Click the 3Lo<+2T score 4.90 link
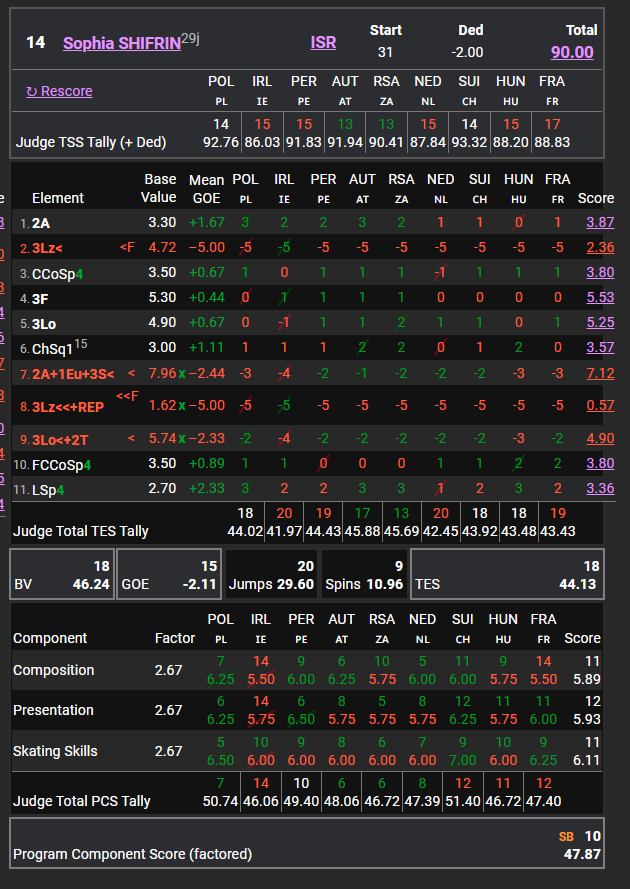The height and width of the screenshot is (889, 630). coord(599,438)
